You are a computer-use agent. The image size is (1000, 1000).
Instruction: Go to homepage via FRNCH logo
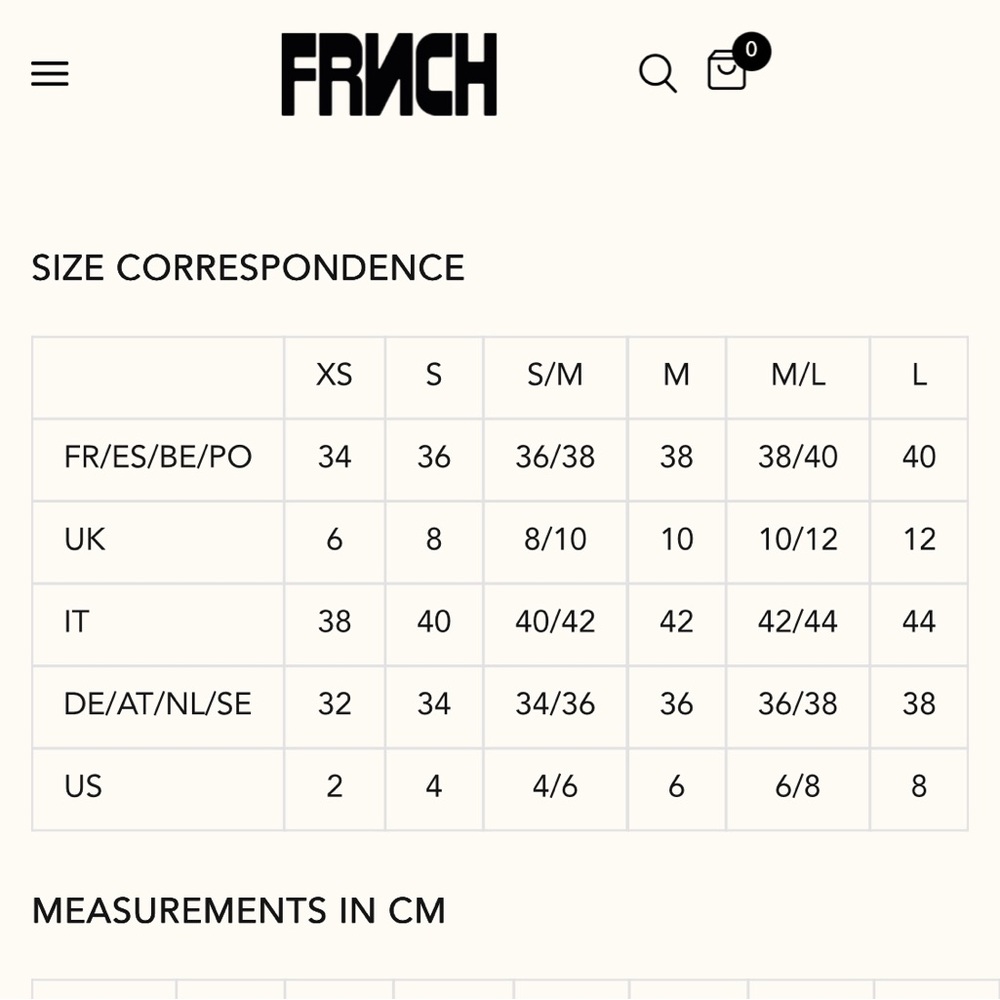click(389, 74)
